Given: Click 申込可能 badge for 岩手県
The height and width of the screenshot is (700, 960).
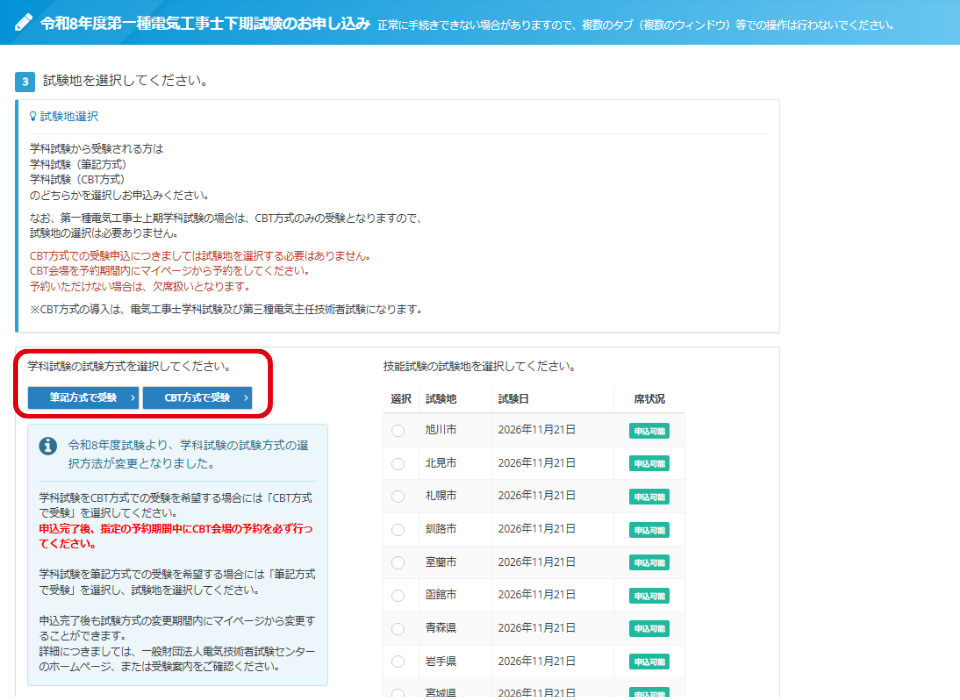Looking at the screenshot, I should 649,661.
